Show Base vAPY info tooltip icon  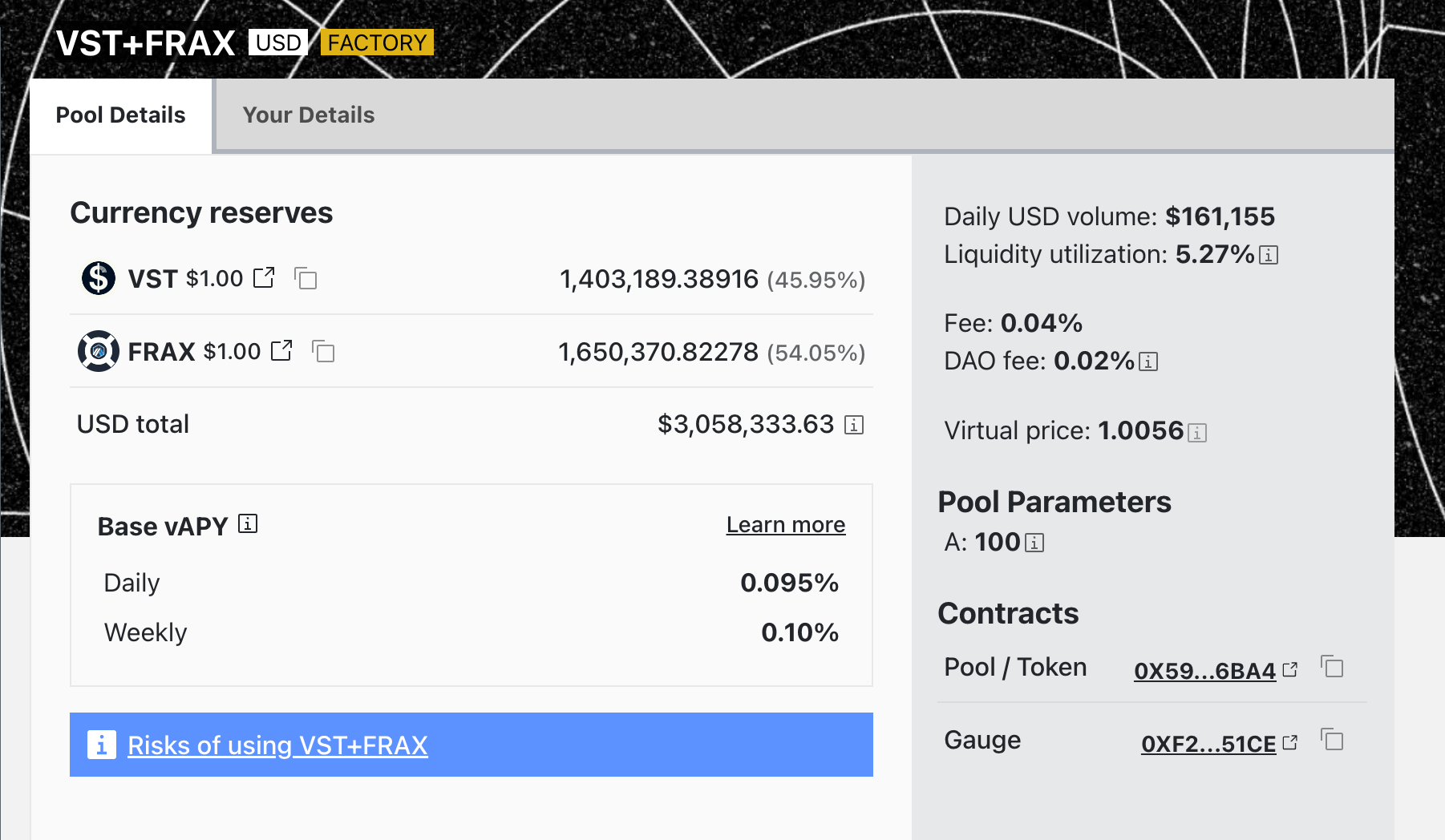coord(248,524)
